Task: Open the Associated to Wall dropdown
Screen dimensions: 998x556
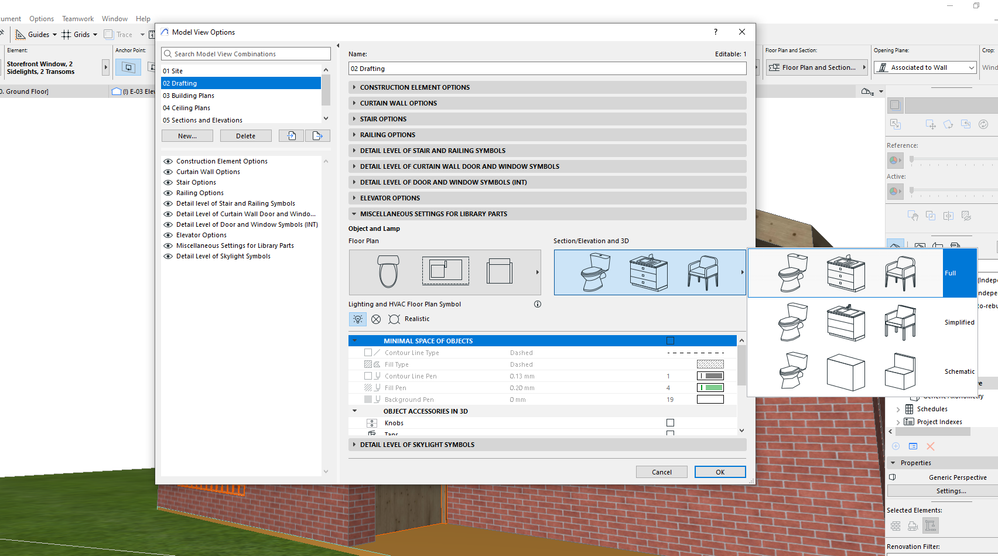Action: (x=925, y=67)
